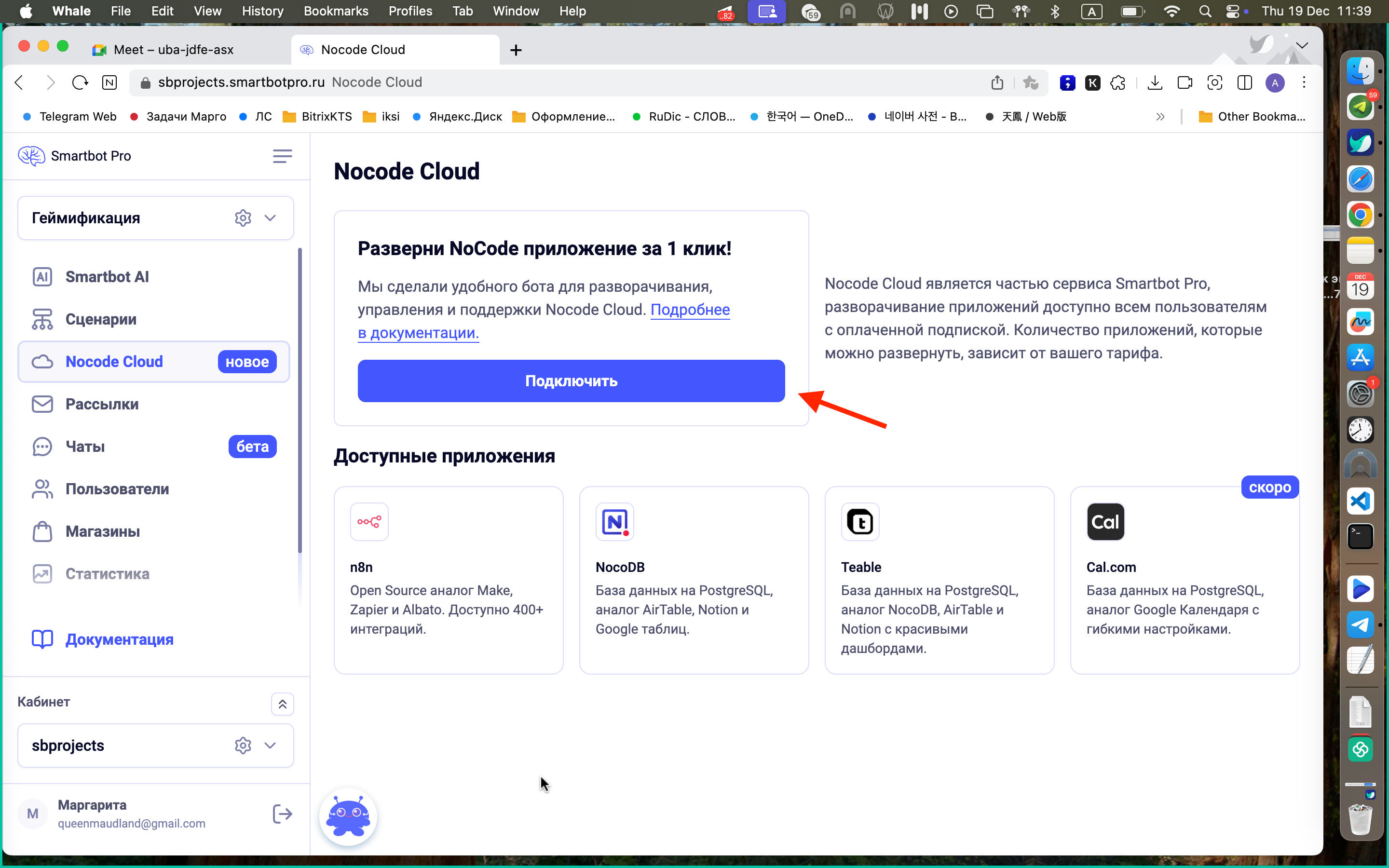The width and height of the screenshot is (1389, 868).
Task: Click the Cal.com app icon
Action: click(1105, 521)
